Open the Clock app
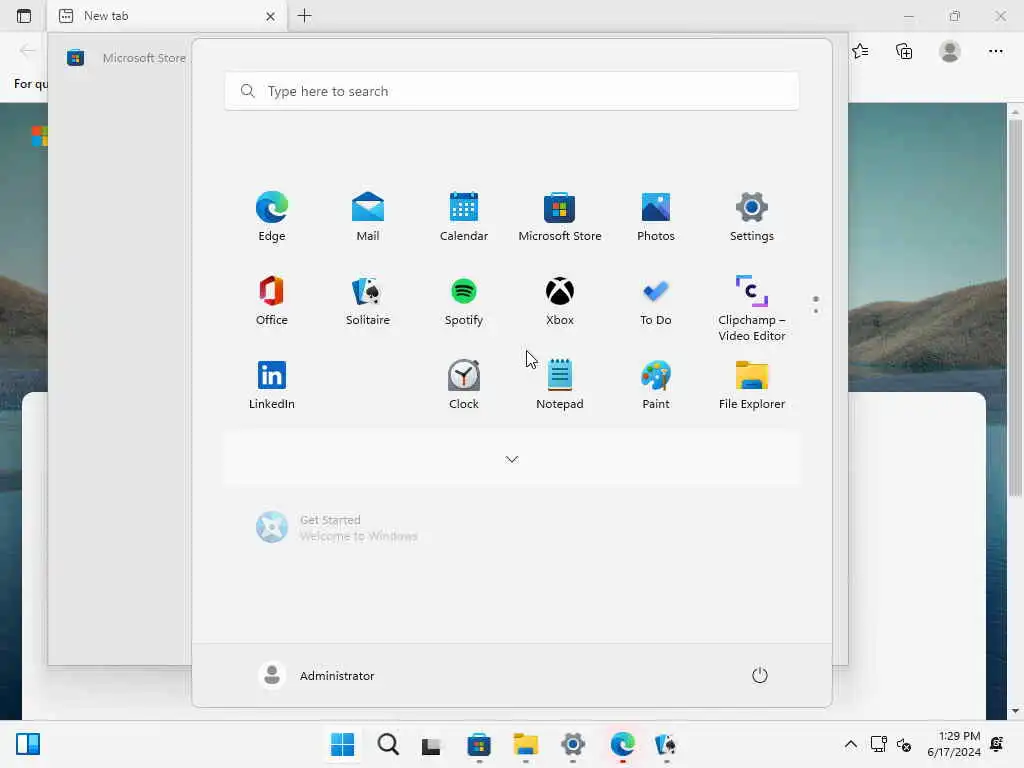Screen dimensions: 1024x768 pos(464,384)
